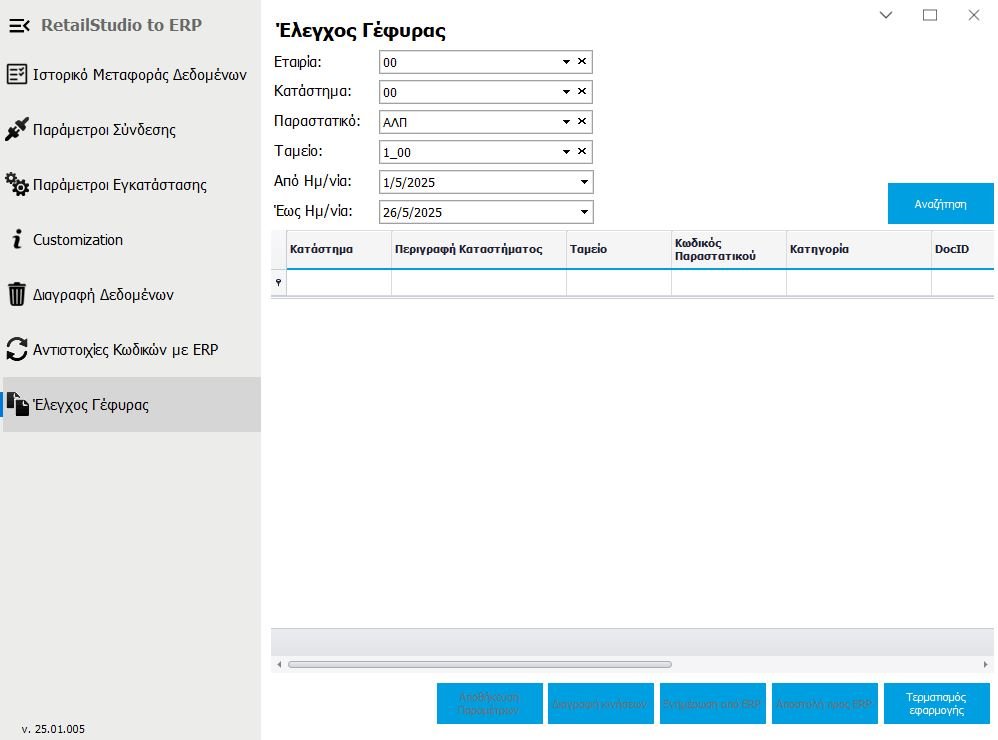Clear the Εταιρία field with its X
The width and height of the screenshot is (998, 740).
(x=582, y=62)
